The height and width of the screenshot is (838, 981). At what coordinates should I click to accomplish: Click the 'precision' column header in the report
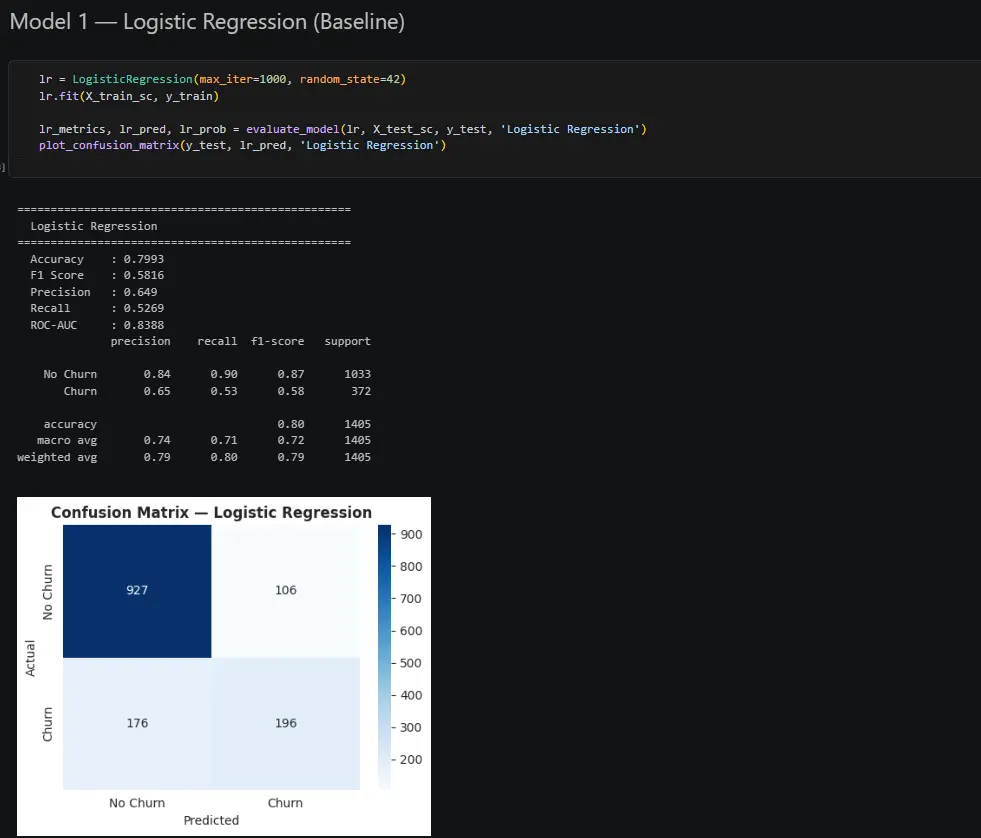[x=140, y=342]
